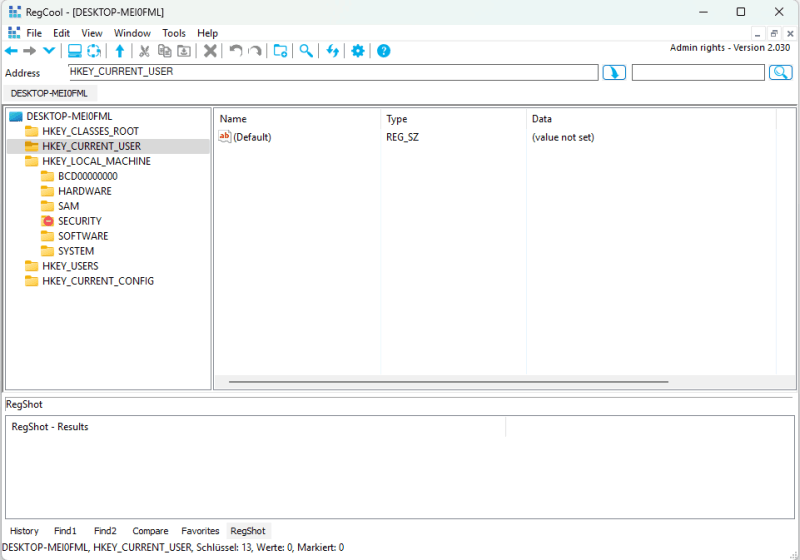This screenshot has width=800, height=560.
Task: Open settings gear icon in toolbar
Action: tap(357, 51)
